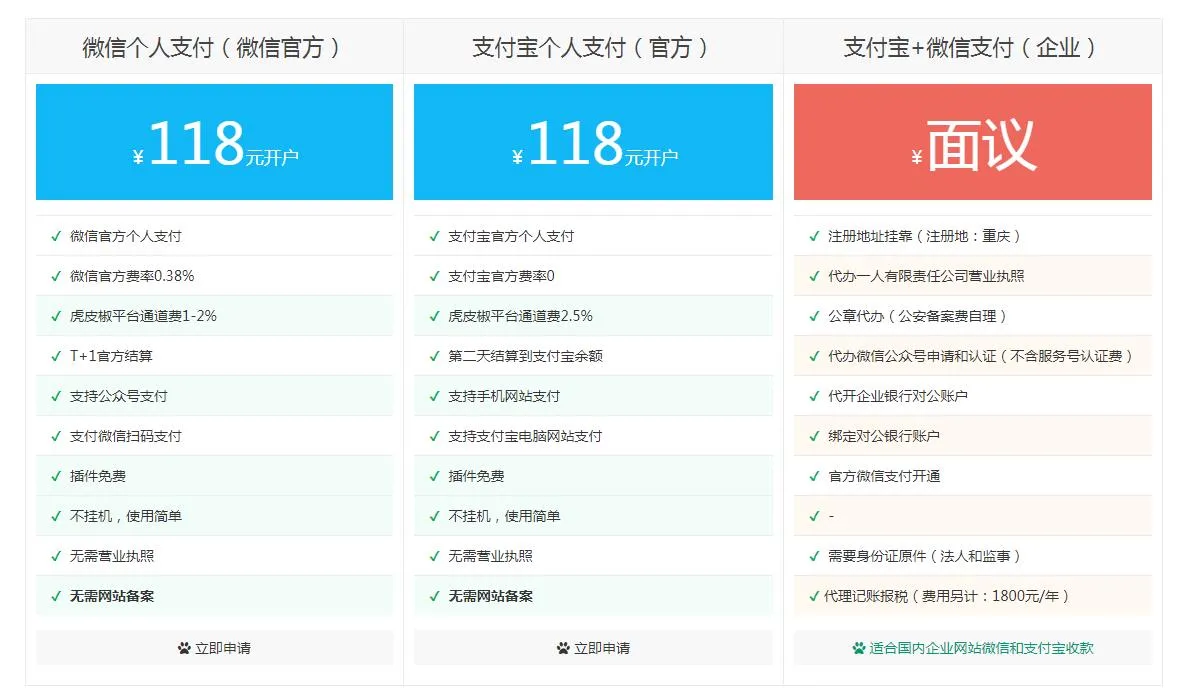Click 支持支付宝电脑网站支付 feature text

tap(525, 436)
